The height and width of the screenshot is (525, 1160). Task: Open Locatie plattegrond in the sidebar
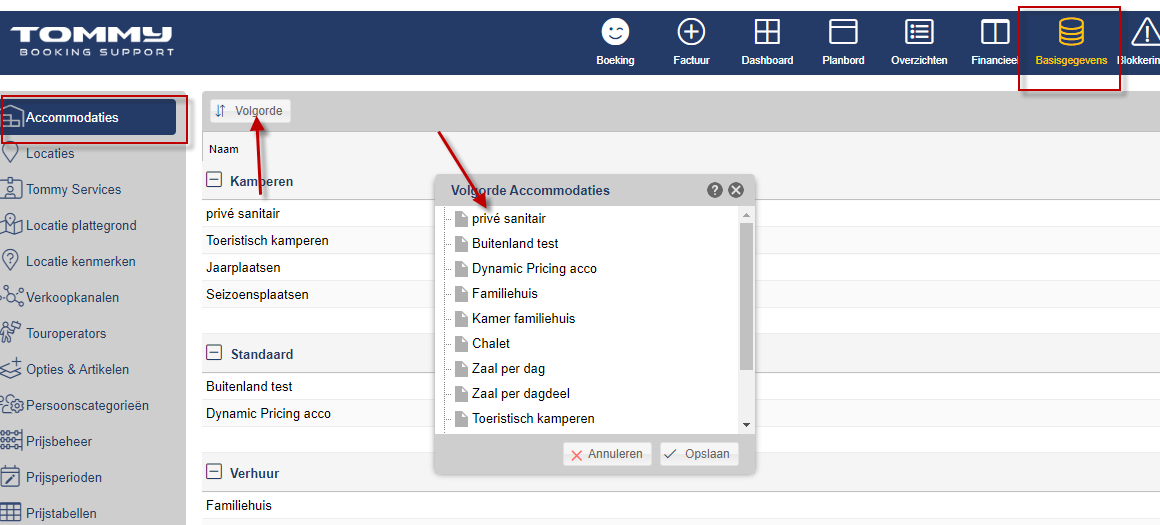point(81,226)
